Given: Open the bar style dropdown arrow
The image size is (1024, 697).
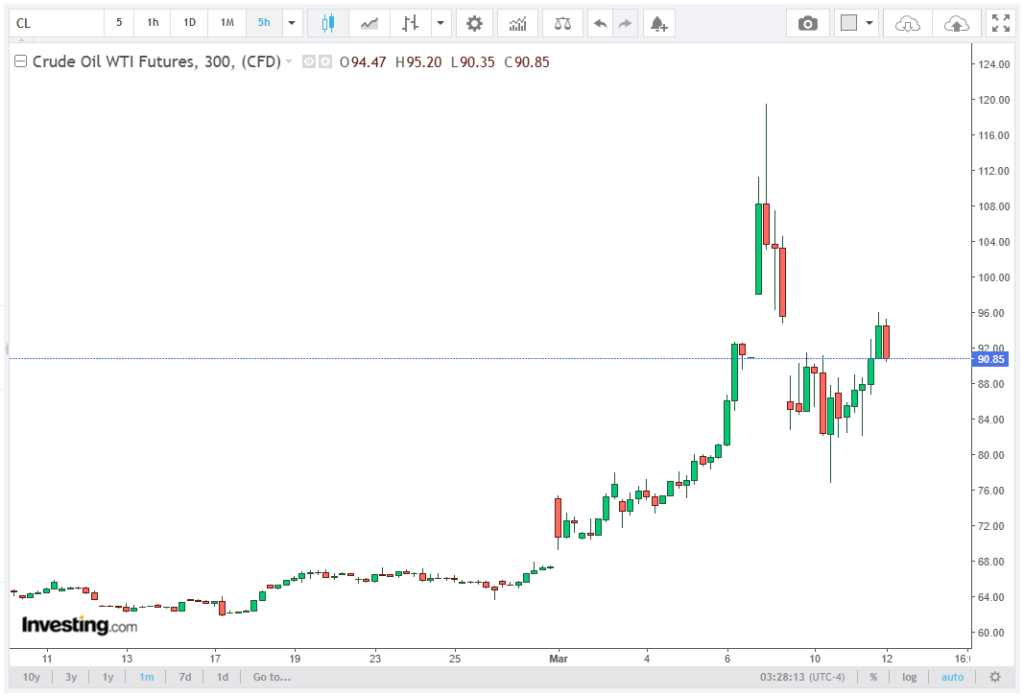Looking at the screenshot, I should click(x=439, y=22).
